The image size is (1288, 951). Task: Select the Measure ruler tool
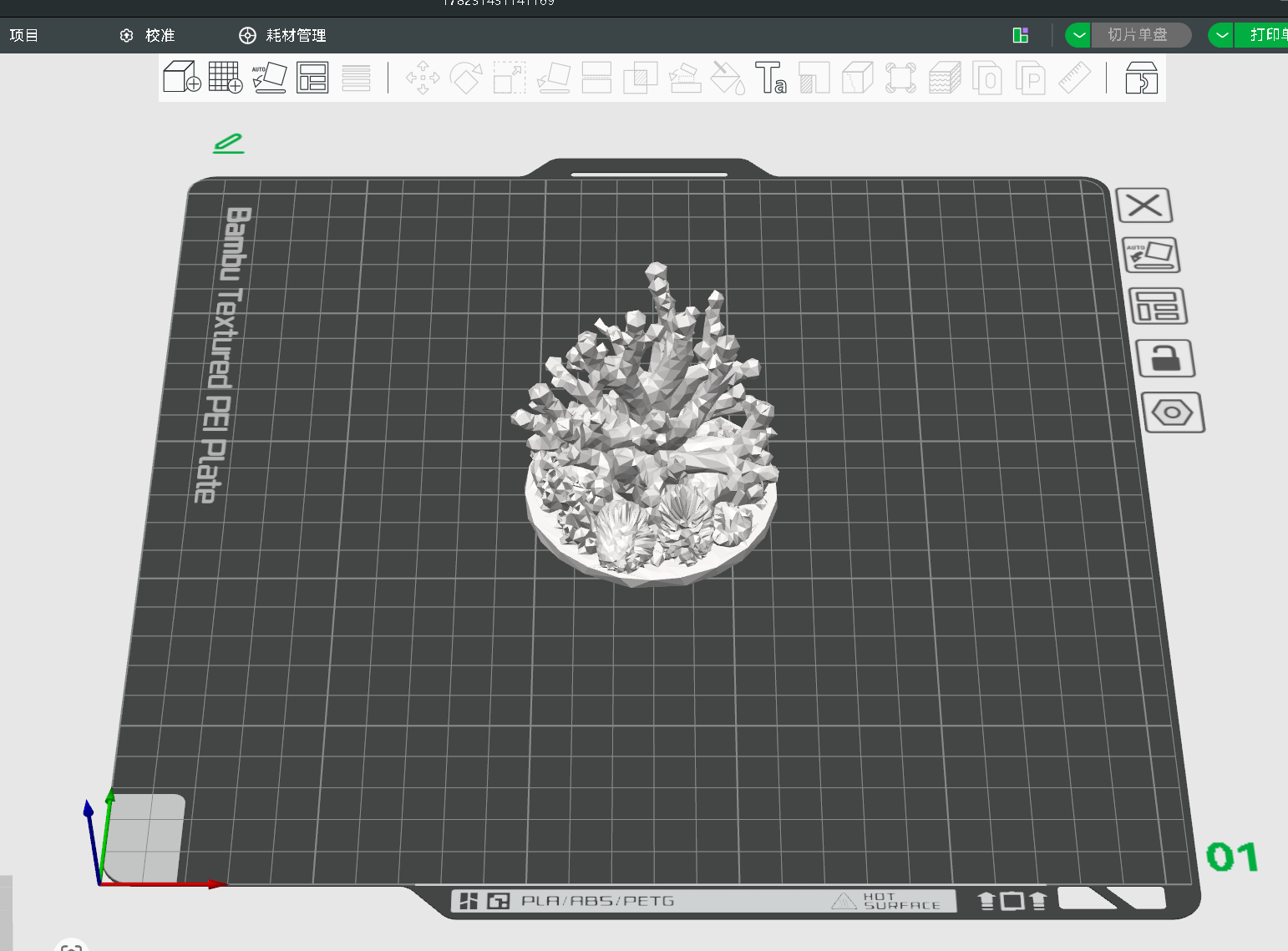[1074, 78]
